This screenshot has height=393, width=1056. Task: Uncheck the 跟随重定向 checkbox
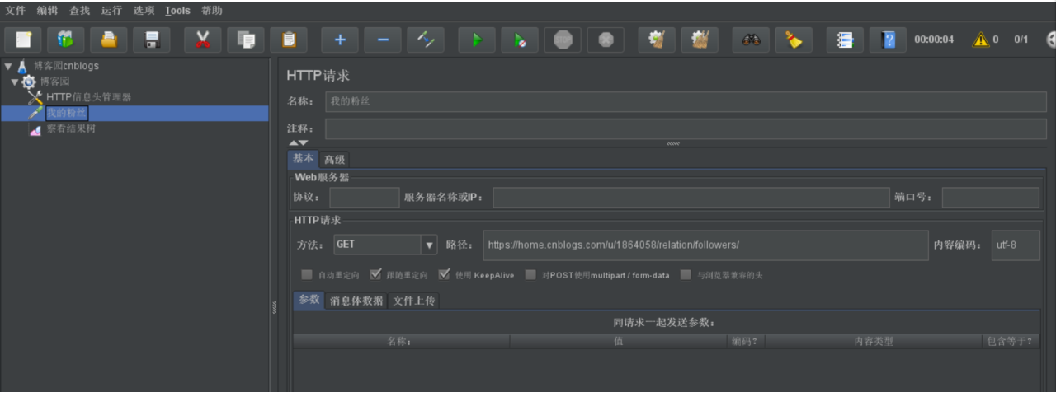376,275
